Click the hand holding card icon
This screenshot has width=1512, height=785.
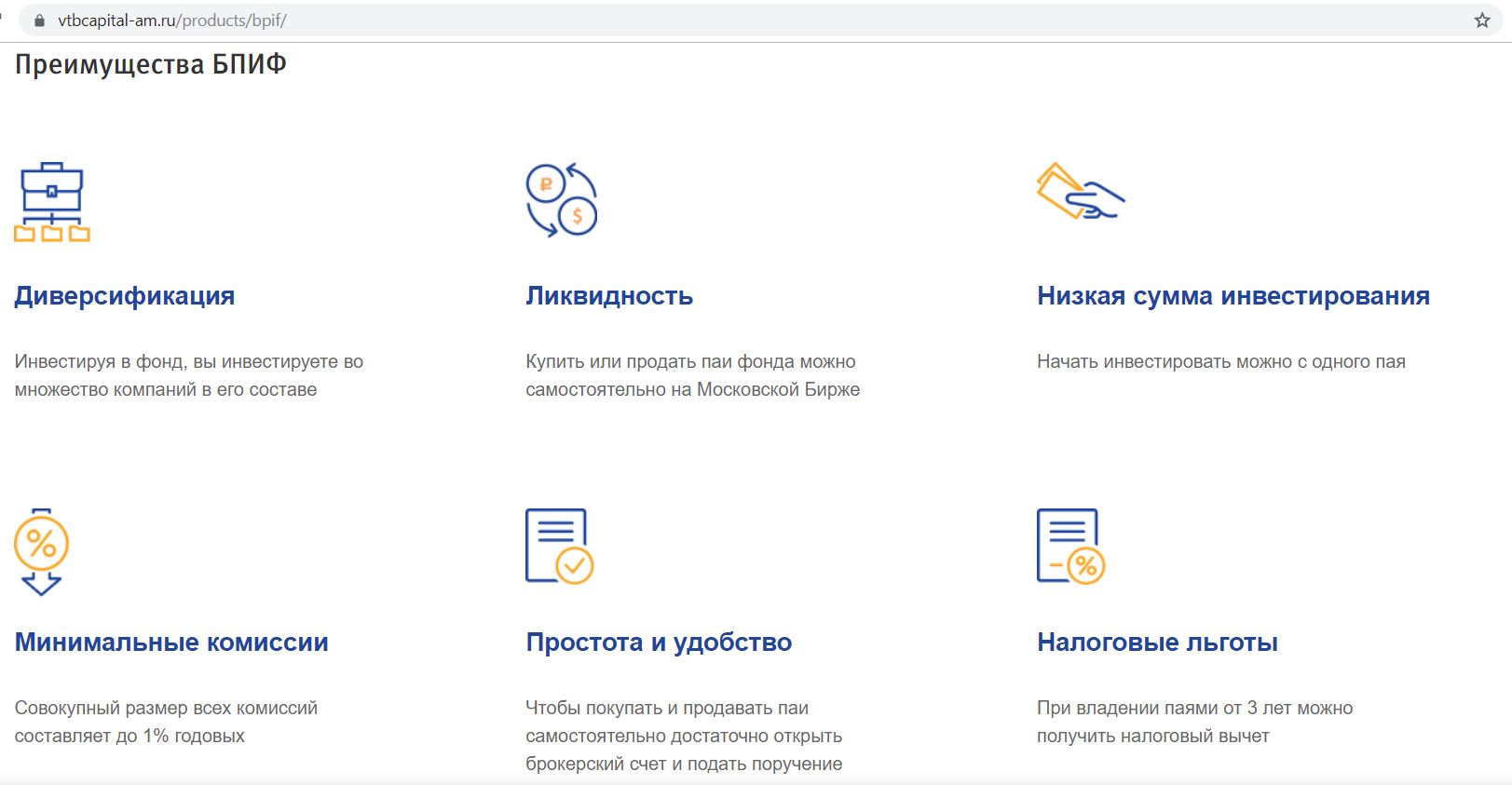pos(1081,192)
